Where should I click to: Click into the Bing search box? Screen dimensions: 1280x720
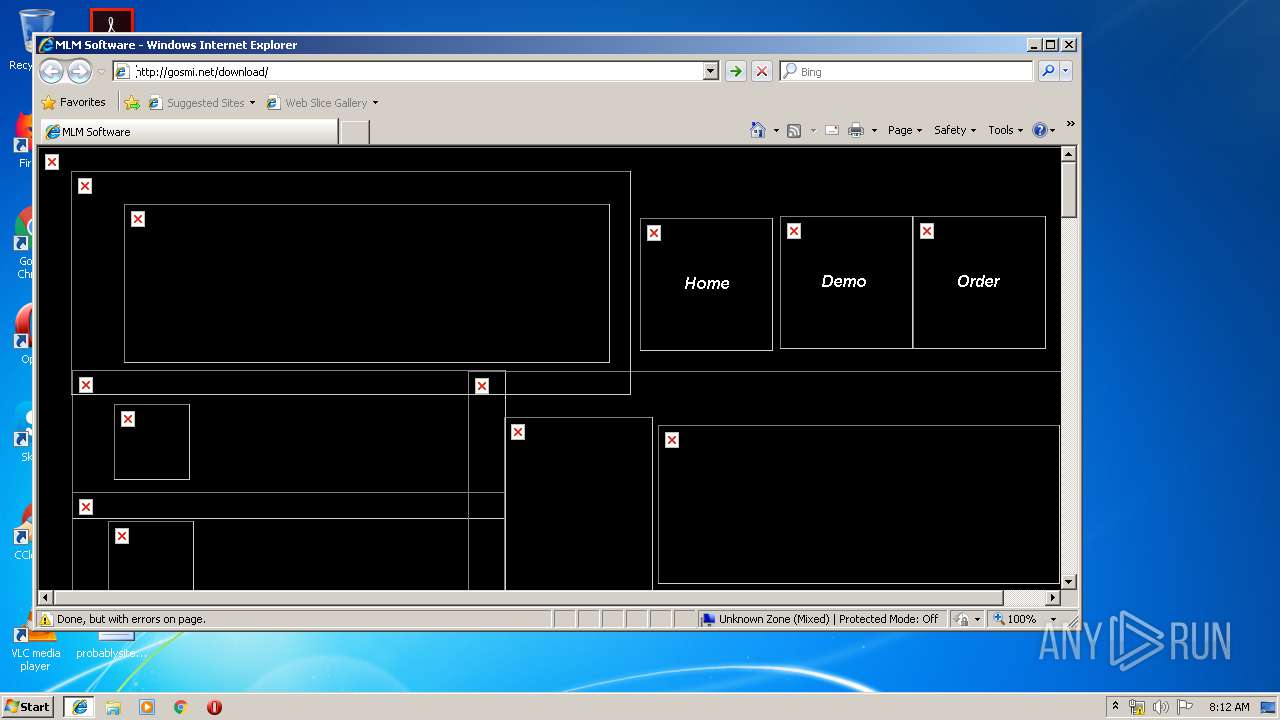click(906, 71)
